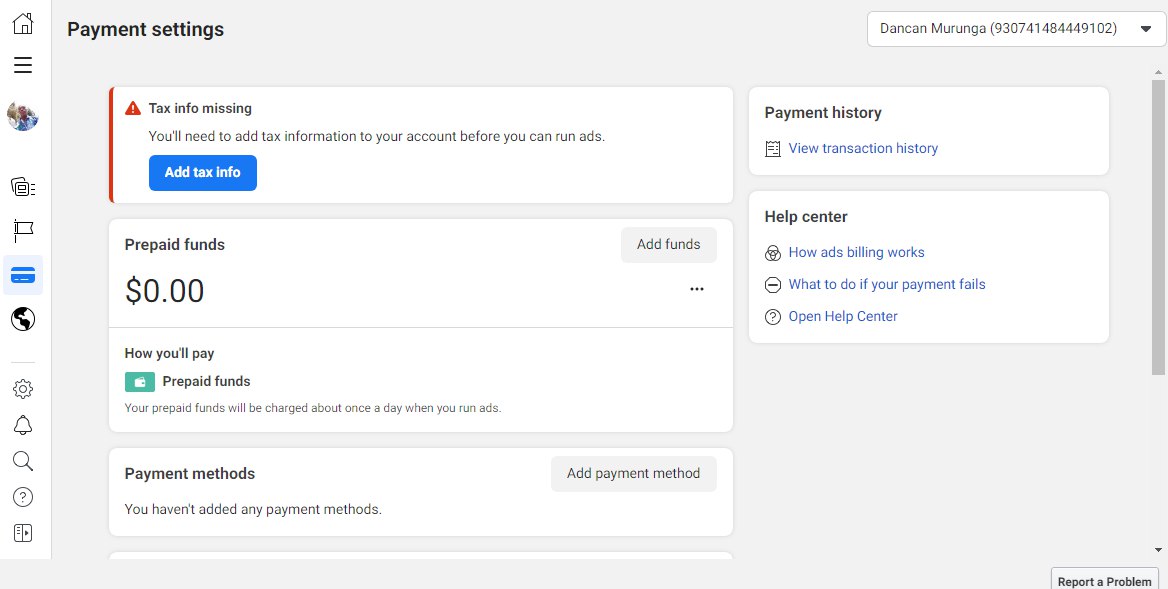This screenshot has height=589, width=1168.
Task: Open the help question mark icon
Action: point(23,497)
